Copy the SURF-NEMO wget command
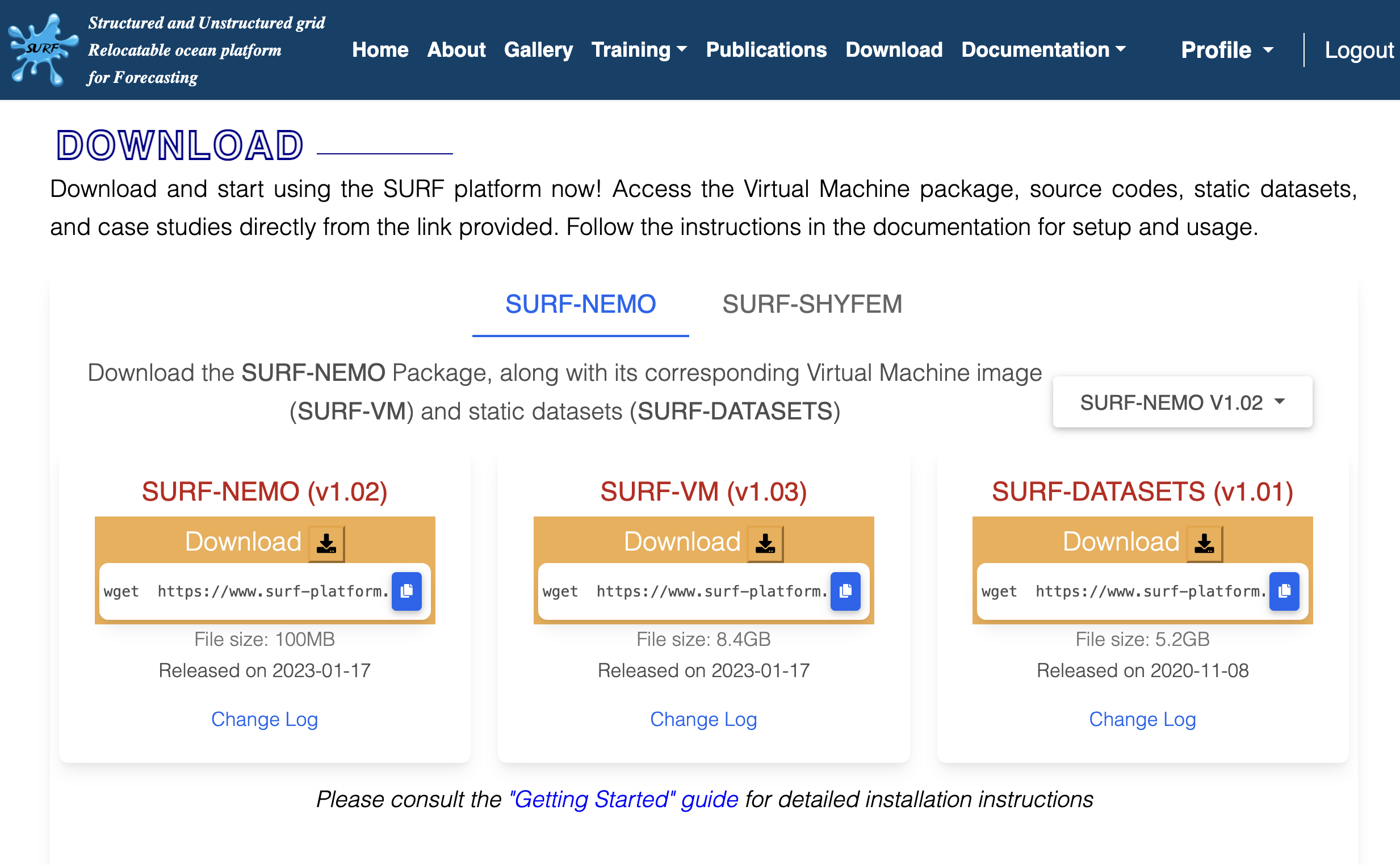Image resolution: width=1400 pixels, height=865 pixels. tap(407, 591)
